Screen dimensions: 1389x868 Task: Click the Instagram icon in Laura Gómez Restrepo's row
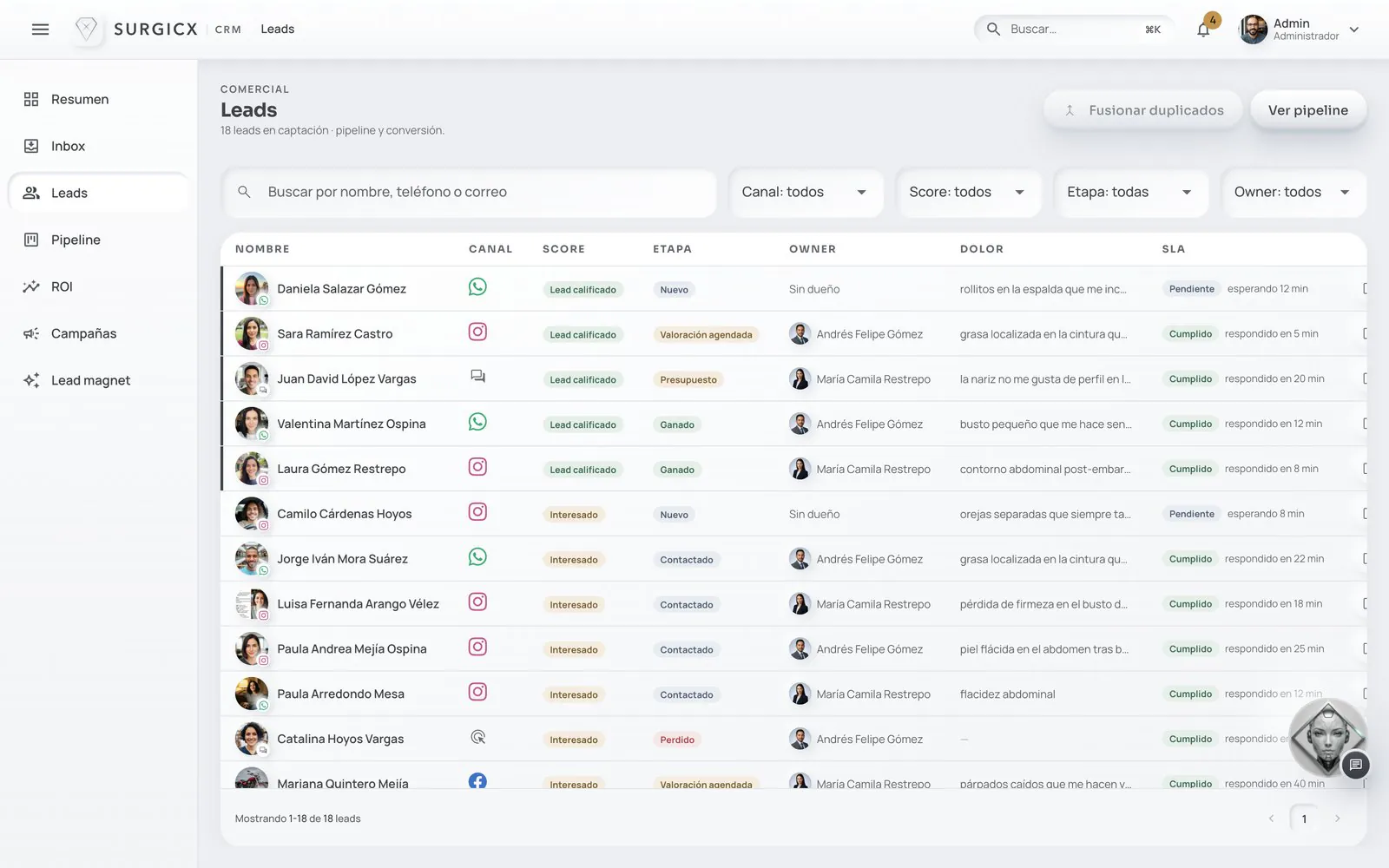477,468
